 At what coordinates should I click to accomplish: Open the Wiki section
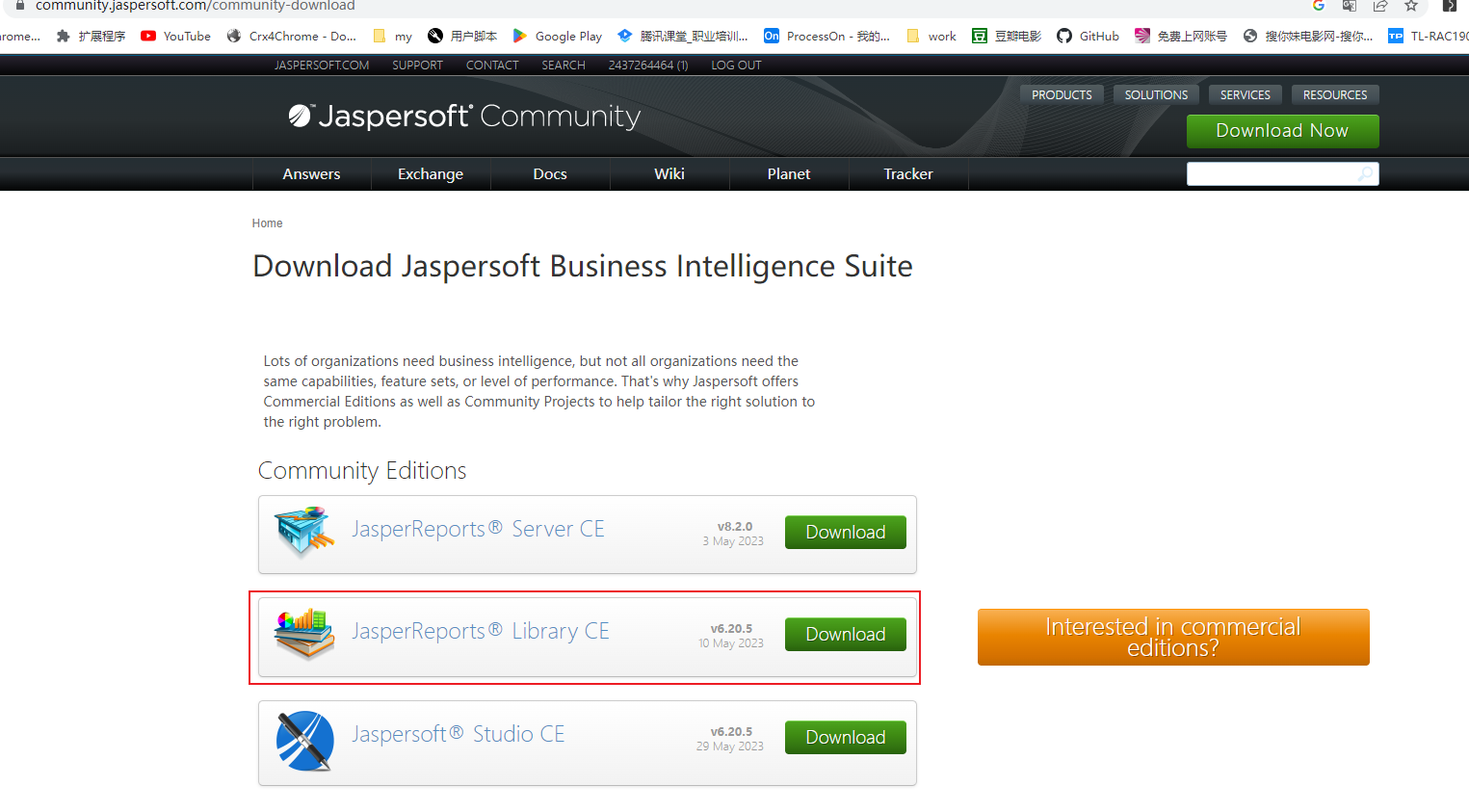pyautogui.click(x=669, y=174)
